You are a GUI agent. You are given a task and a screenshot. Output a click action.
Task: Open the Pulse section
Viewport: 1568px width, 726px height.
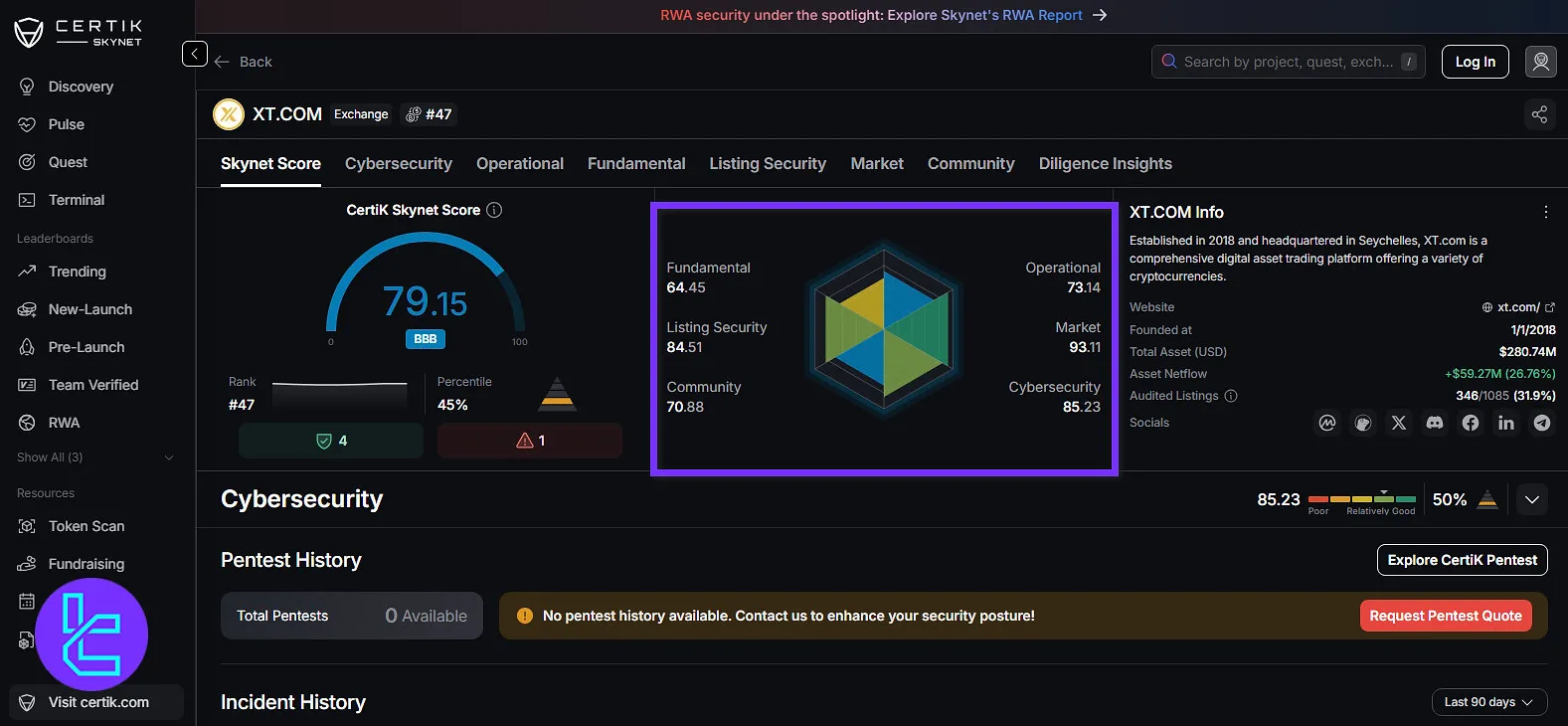[x=52, y=124]
